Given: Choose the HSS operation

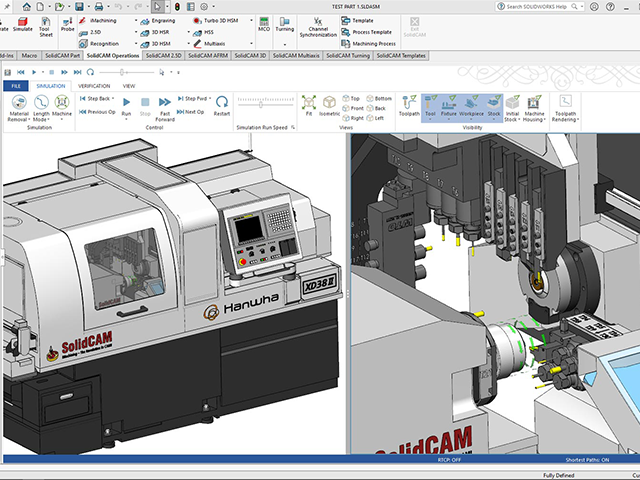Looking at the screenshot, I should pos(204,32).
